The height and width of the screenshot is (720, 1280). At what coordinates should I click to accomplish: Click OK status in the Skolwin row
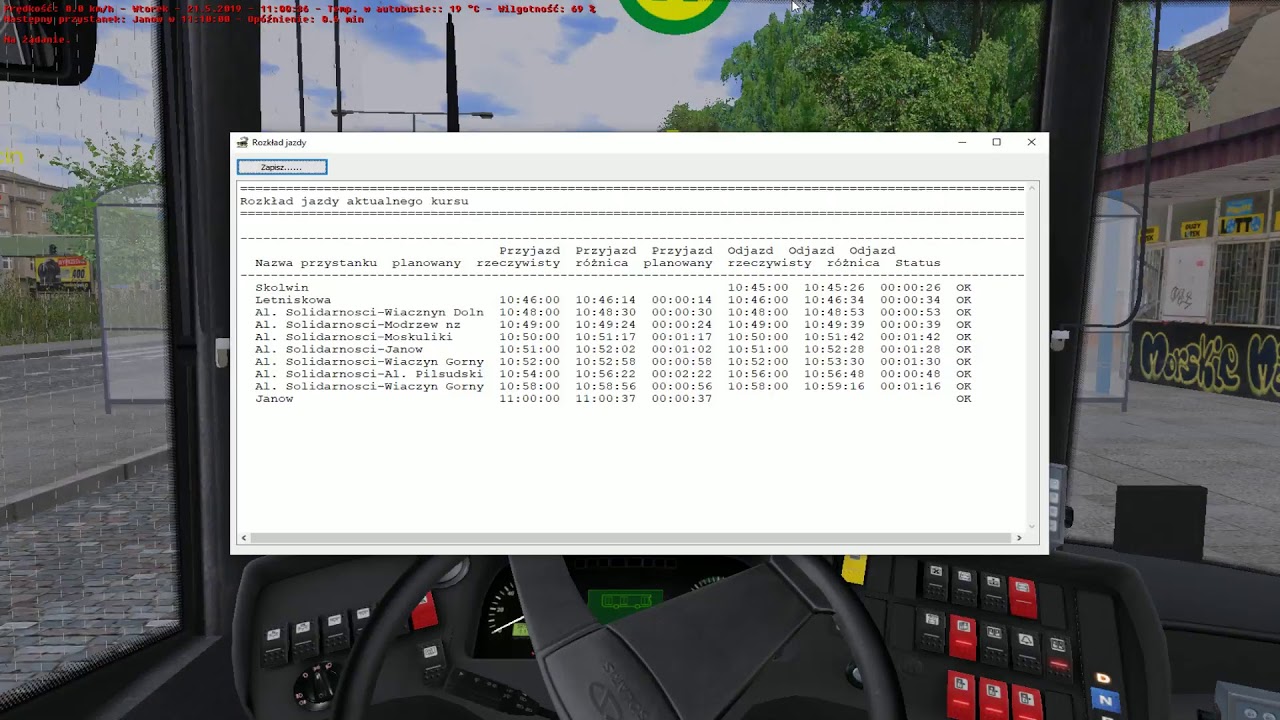pyautogui.click(x=964, y=288)
